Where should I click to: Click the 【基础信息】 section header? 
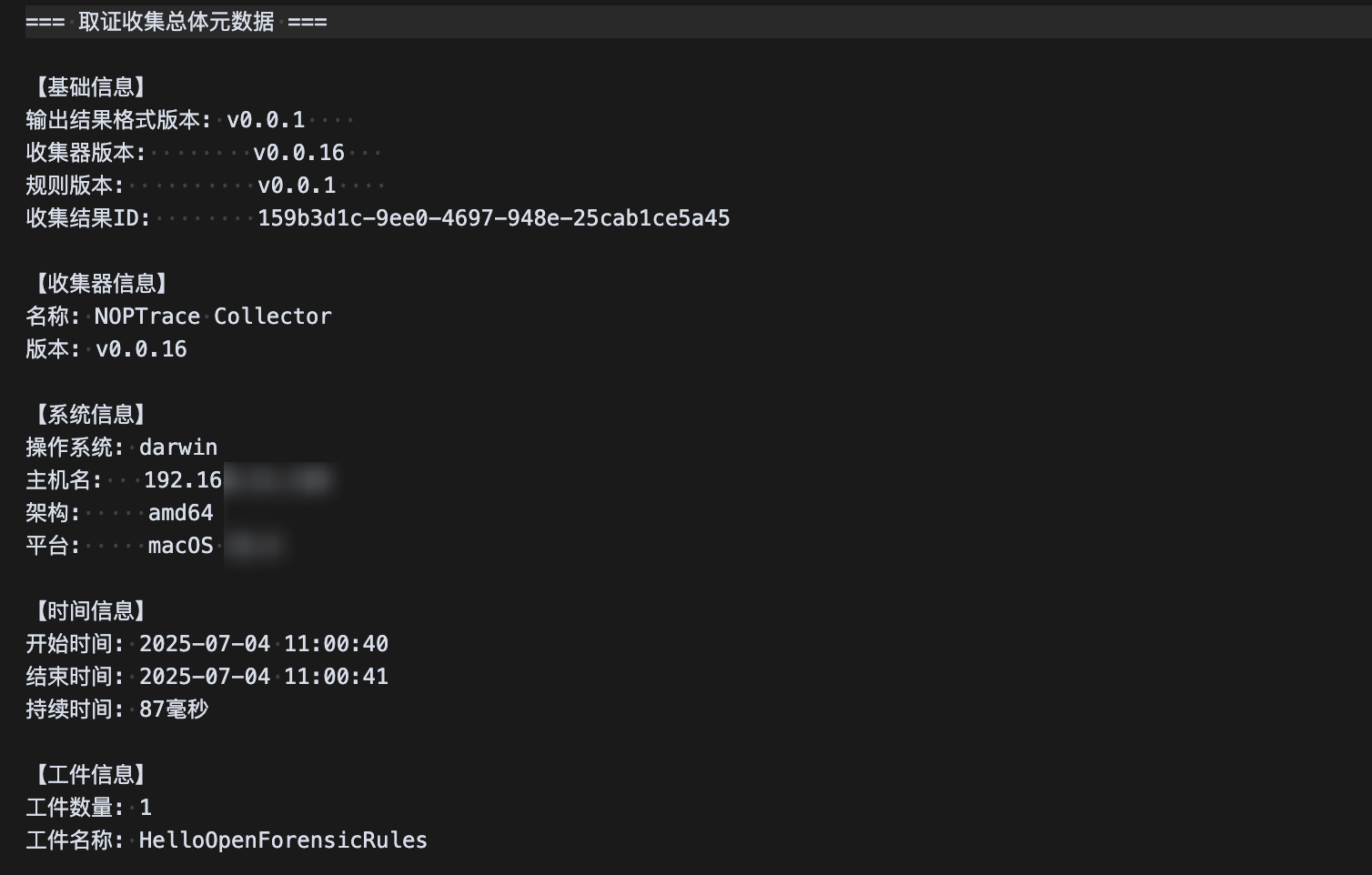[x=91, y=87]
